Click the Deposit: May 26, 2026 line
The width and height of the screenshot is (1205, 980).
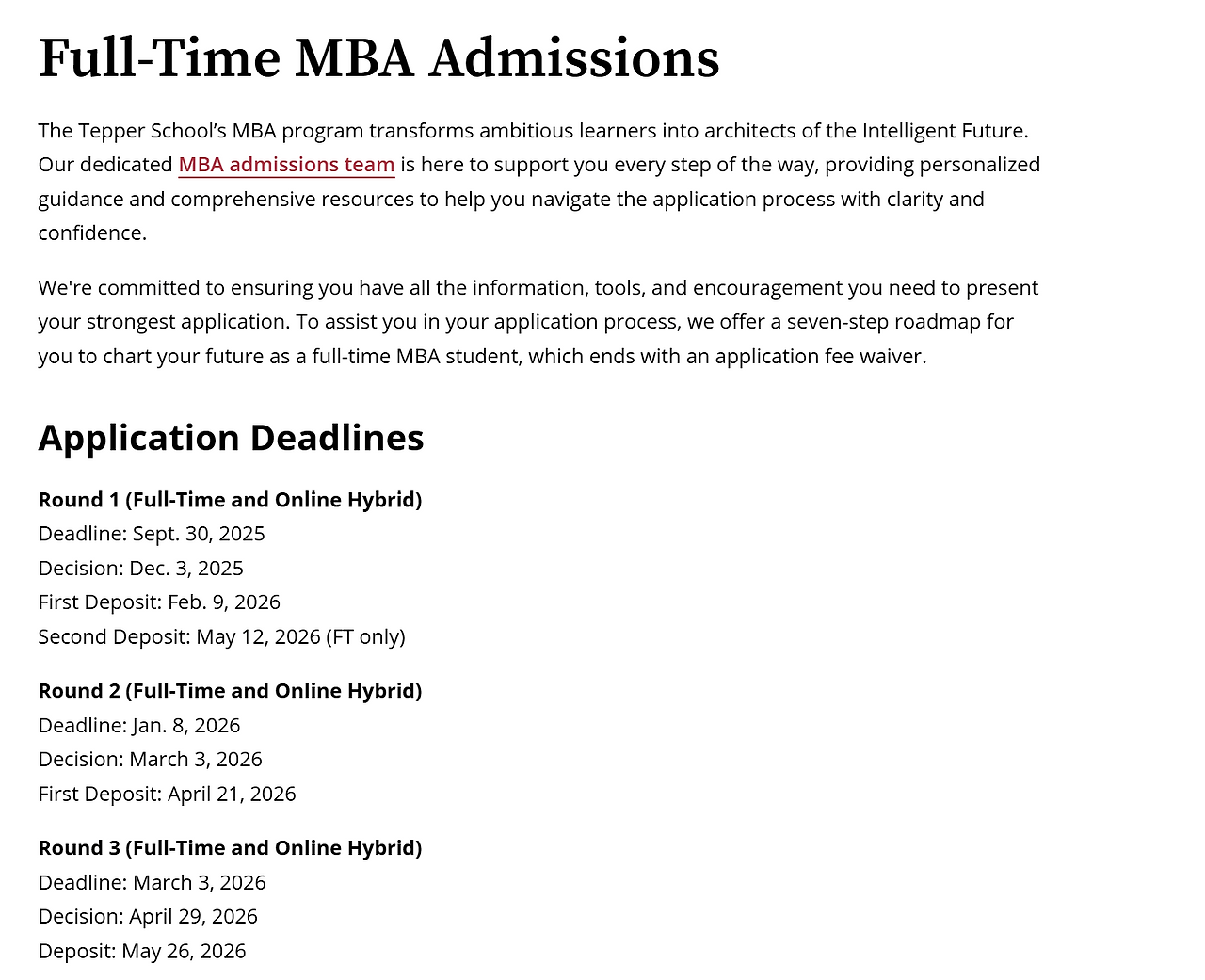pos(142,952)
